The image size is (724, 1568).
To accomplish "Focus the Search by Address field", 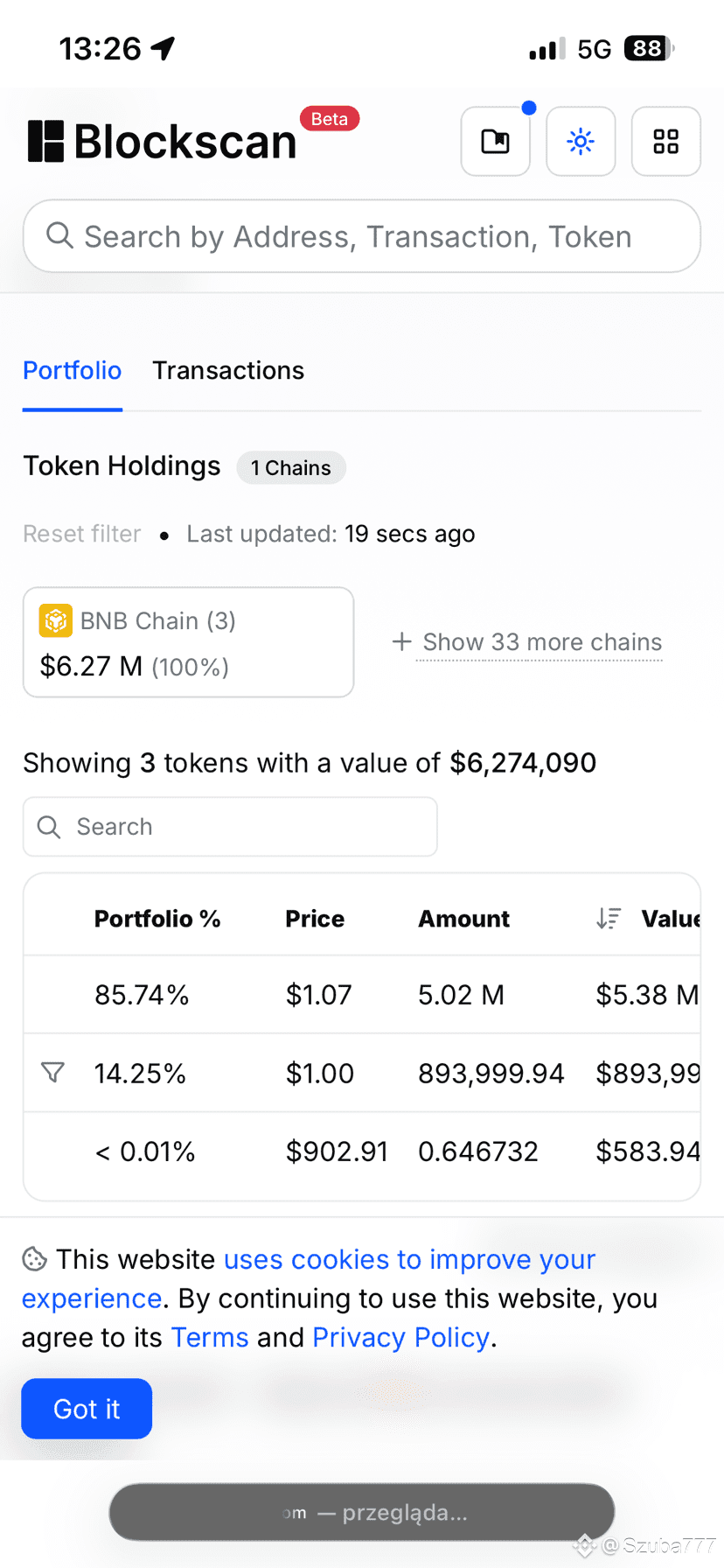I will [x=362, y=236].
